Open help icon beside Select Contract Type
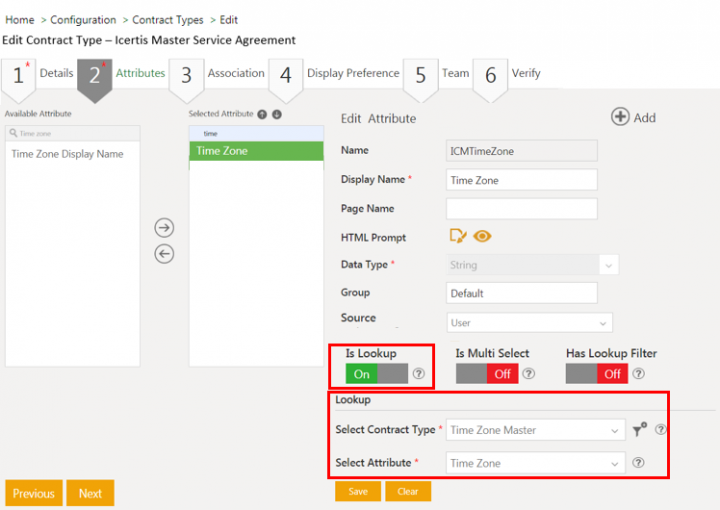 pyautogui.click(x=660, y=430)
